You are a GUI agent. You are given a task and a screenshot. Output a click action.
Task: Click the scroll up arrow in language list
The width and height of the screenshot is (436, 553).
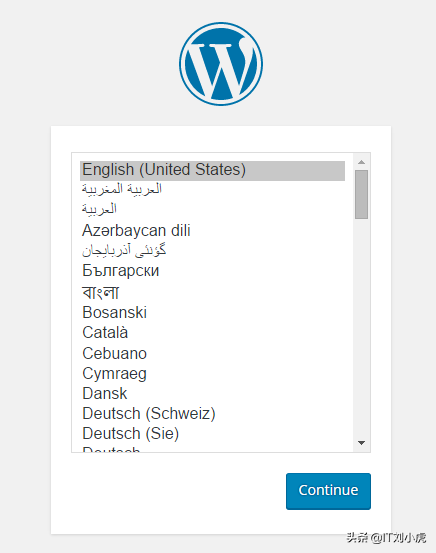[x=361, y=162]
